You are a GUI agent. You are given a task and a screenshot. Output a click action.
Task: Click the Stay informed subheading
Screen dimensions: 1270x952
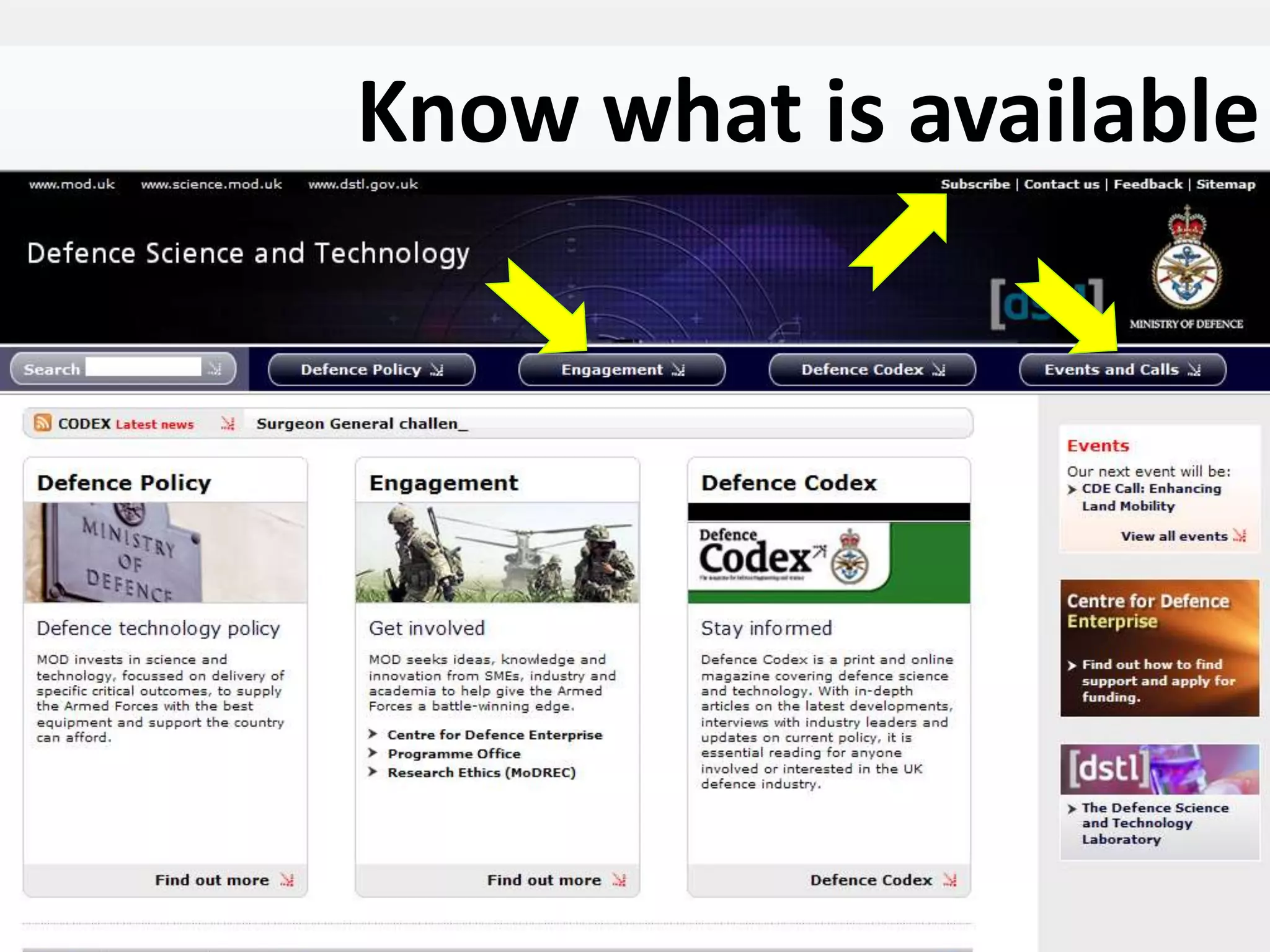766,628
